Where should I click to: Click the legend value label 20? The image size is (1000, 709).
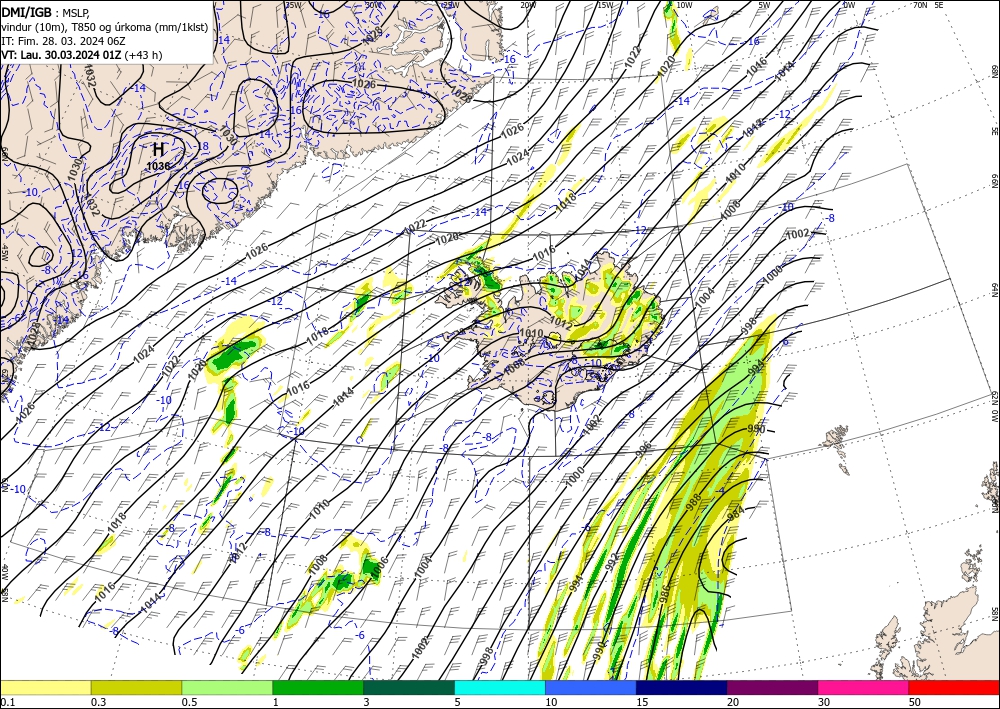click(733, 702)
